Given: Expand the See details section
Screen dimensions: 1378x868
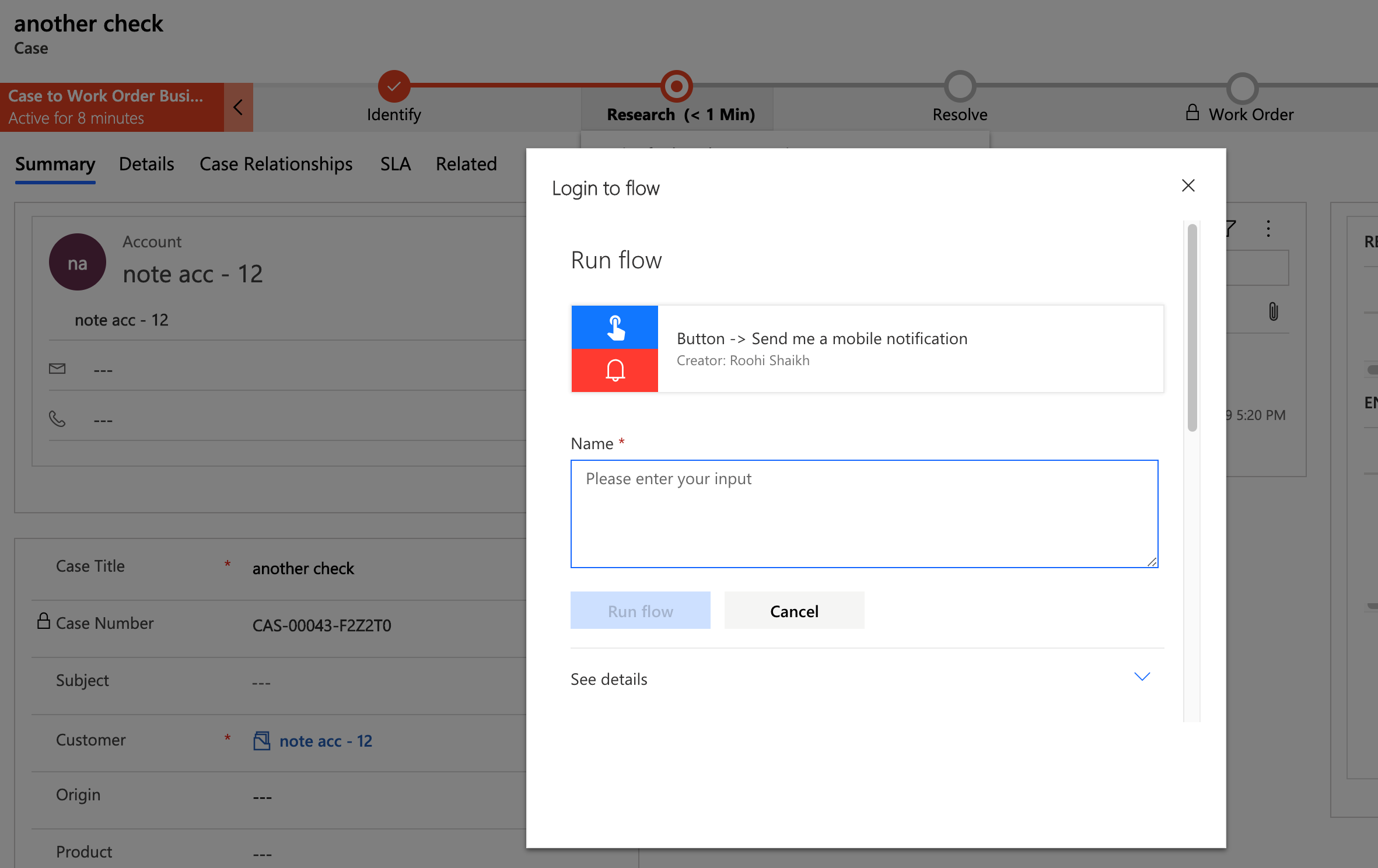Looking at the screenshot, I should tap(1142, 677).
